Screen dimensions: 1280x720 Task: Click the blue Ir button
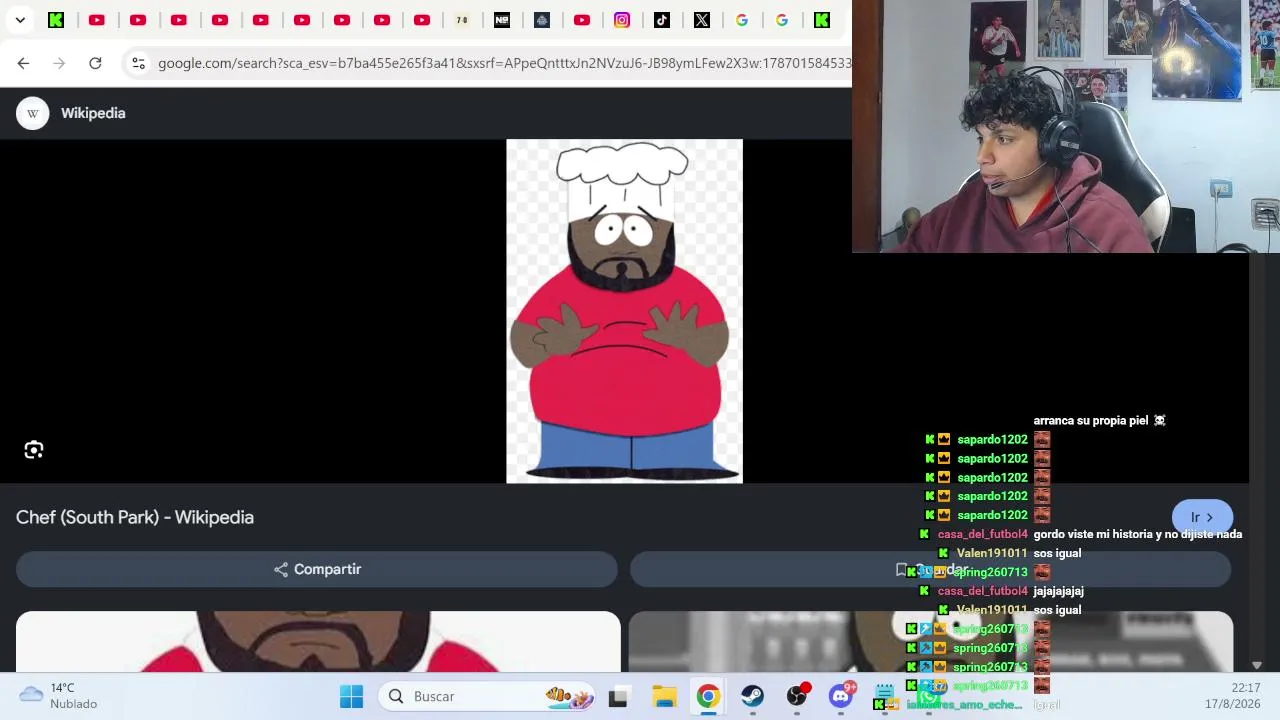click(1202, 517)
